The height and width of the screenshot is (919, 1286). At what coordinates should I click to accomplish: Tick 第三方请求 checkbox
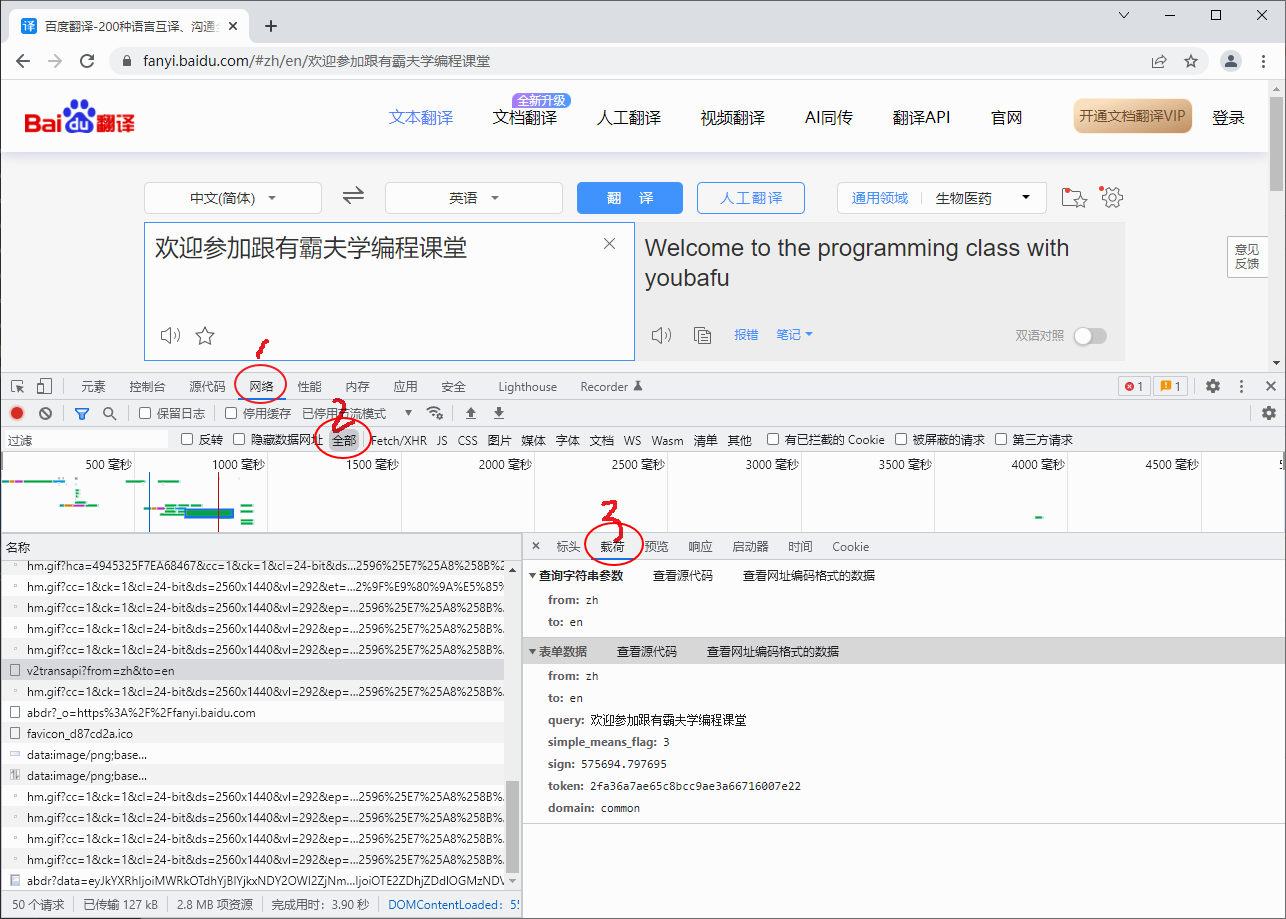1001,439
